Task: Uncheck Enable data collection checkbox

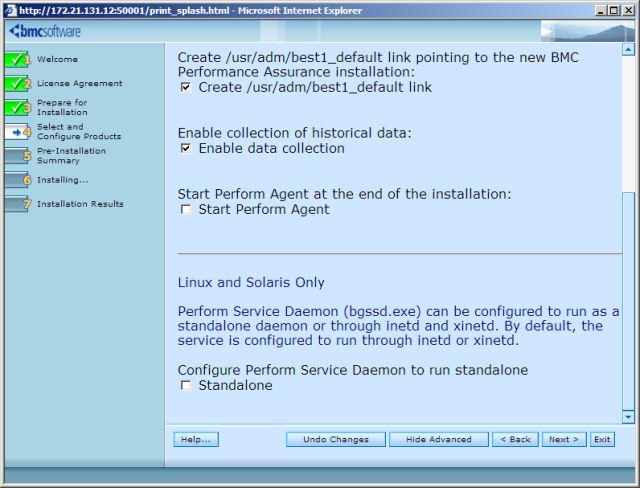Action: click(x=186, y=149)
